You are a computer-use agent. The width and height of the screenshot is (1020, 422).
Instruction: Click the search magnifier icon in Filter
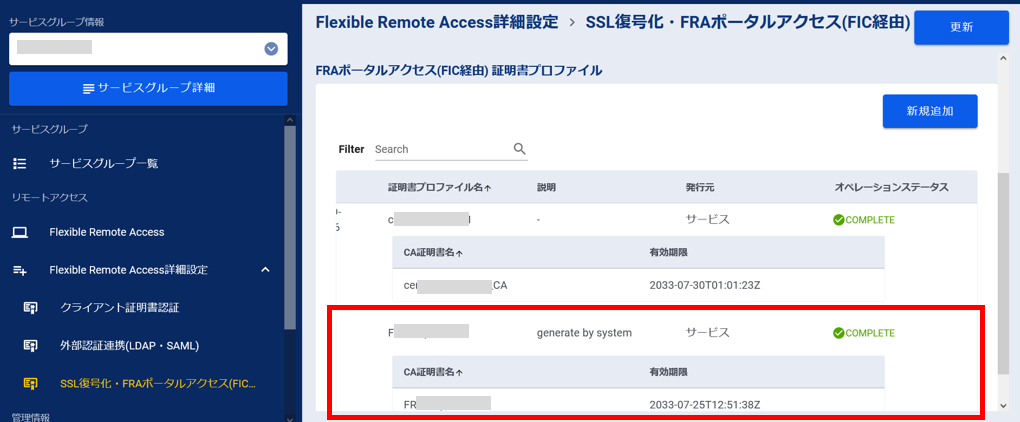click(x=519, y=149)
